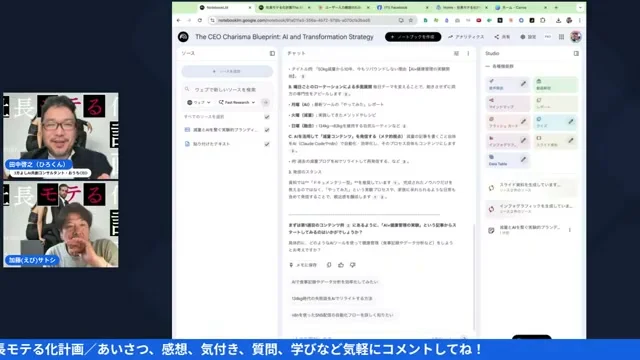Image resolution: width=640 pixels, height=360 pixels.
Task: Click the chat panel vertical scrollbar
Action: [x=473, y=276]
